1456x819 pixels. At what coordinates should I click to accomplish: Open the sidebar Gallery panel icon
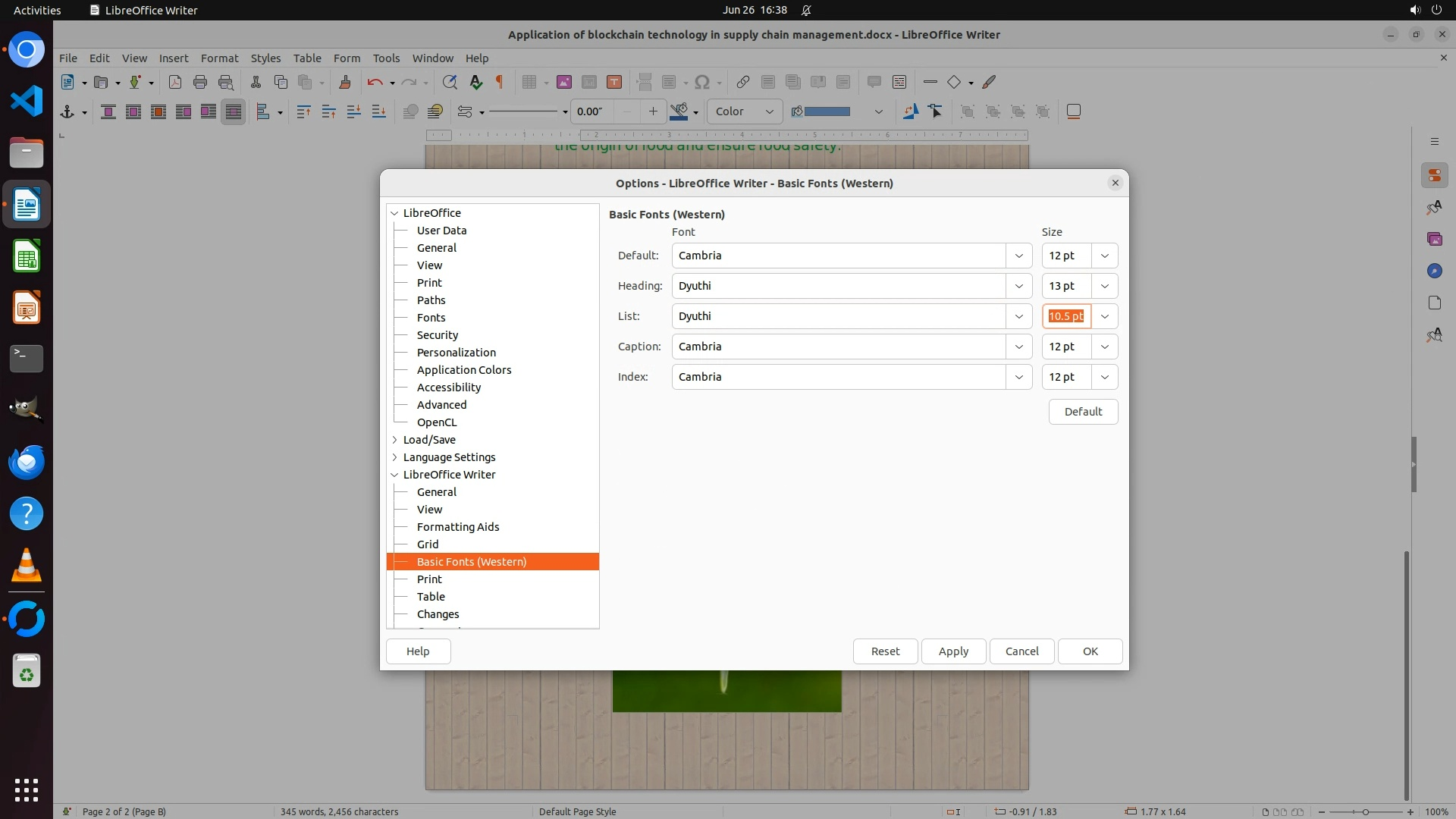point(1434,240)
